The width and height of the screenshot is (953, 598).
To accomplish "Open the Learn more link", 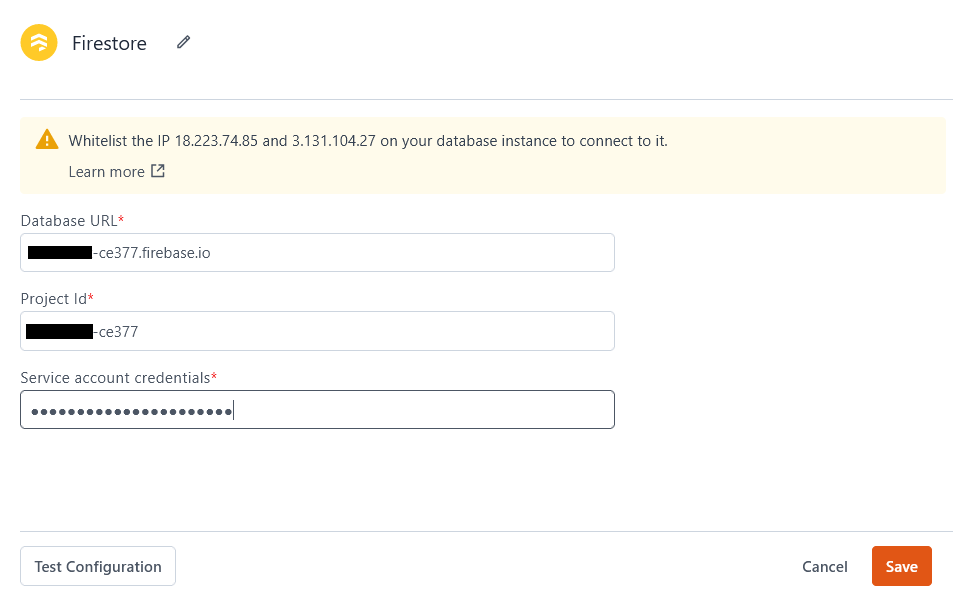I will pyautogui.click(x=107, y=171).
